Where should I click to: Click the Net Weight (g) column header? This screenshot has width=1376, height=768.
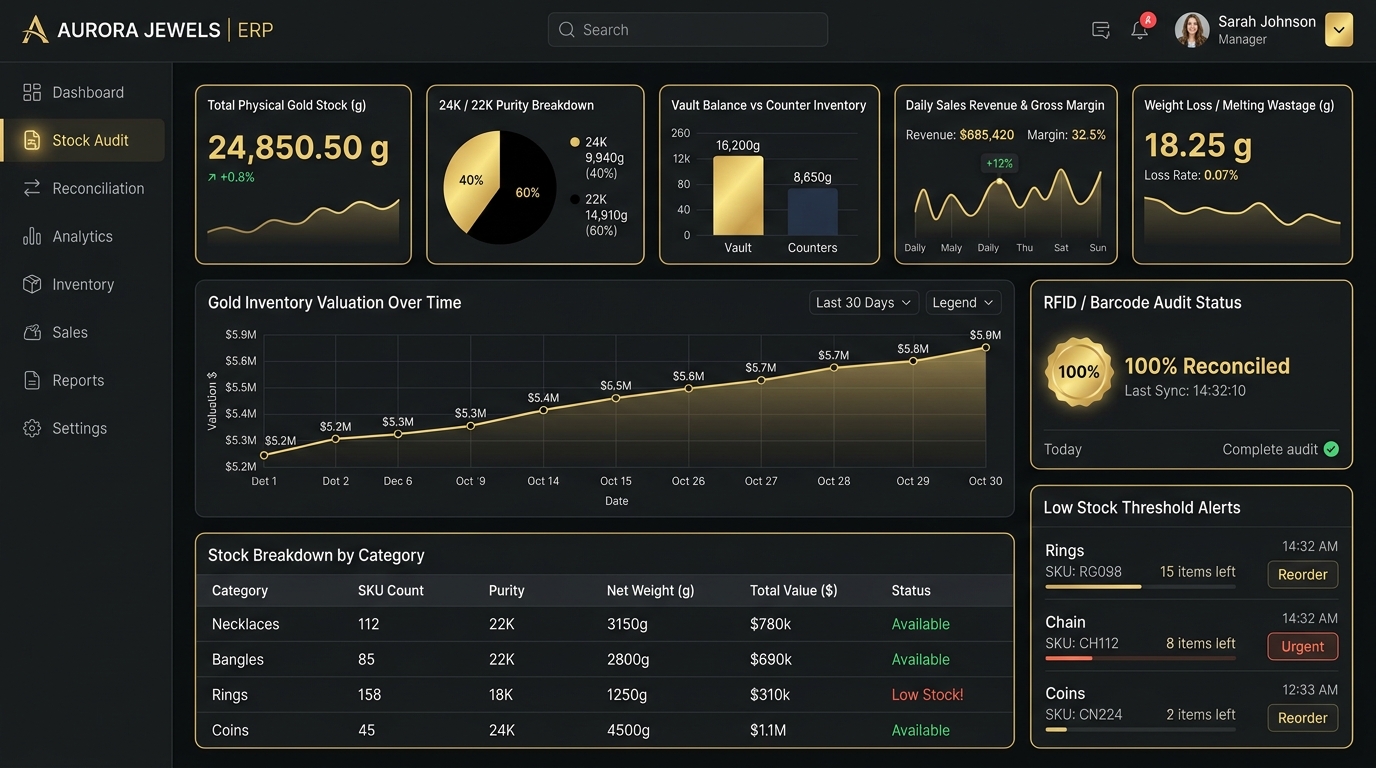[650, 591]
